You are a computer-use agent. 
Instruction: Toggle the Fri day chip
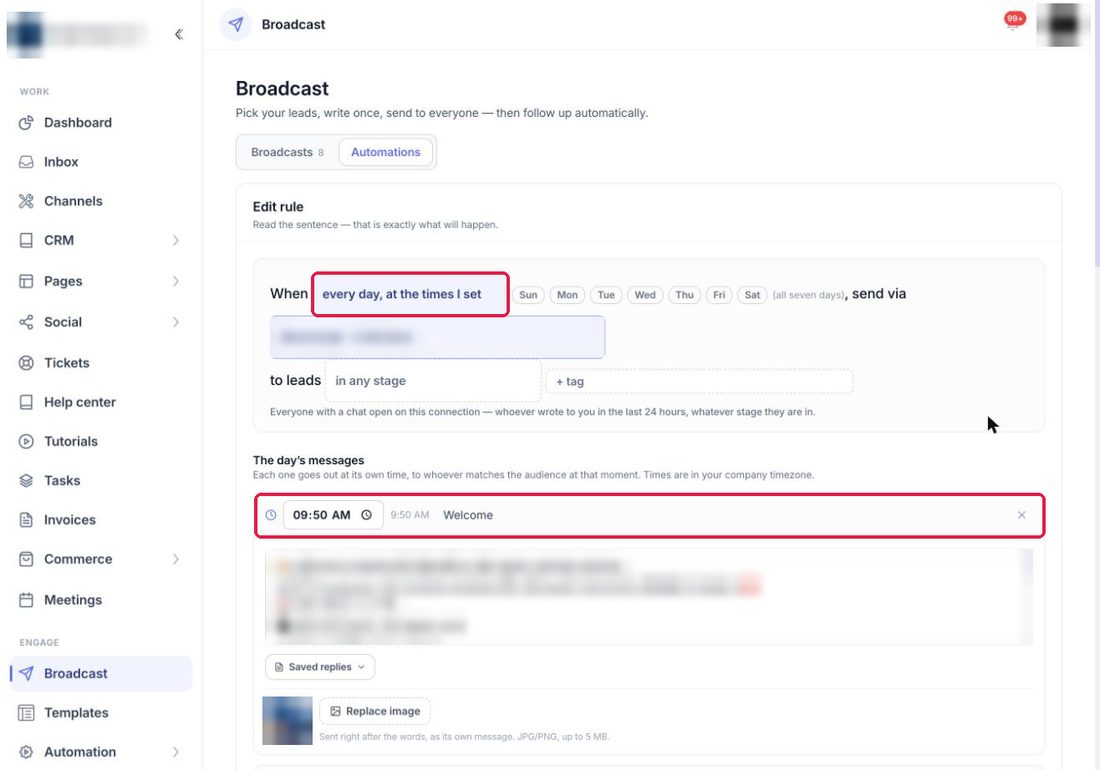tap(719, 295)
